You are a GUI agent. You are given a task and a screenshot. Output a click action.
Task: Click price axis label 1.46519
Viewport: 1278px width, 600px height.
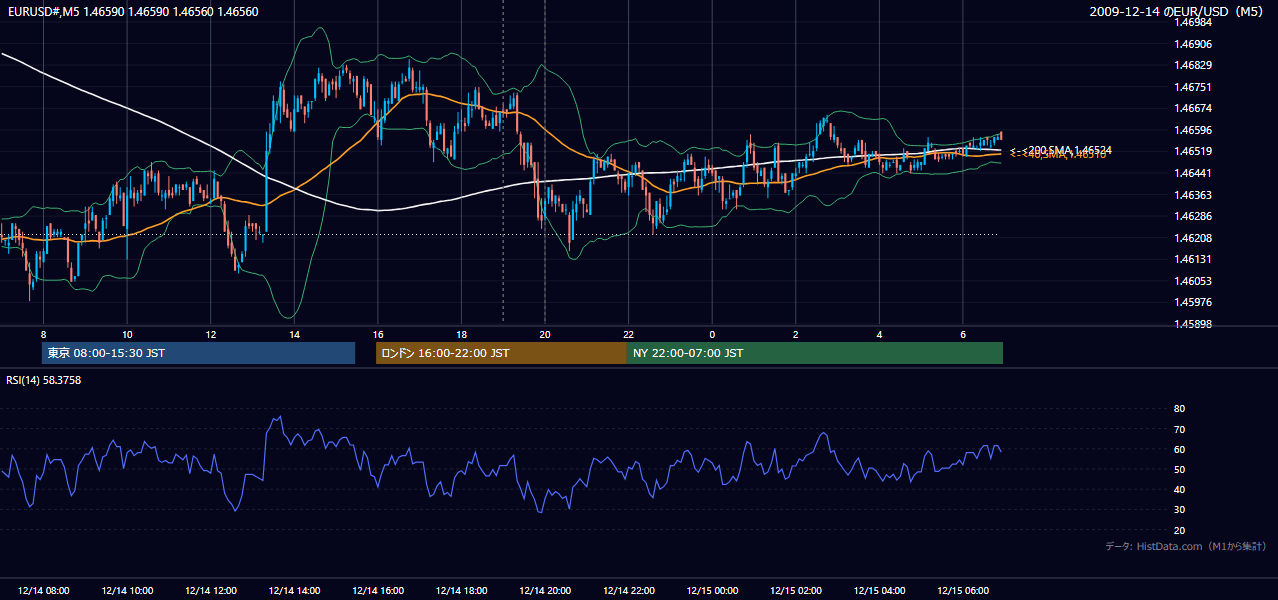click(x=1192, y=152)
